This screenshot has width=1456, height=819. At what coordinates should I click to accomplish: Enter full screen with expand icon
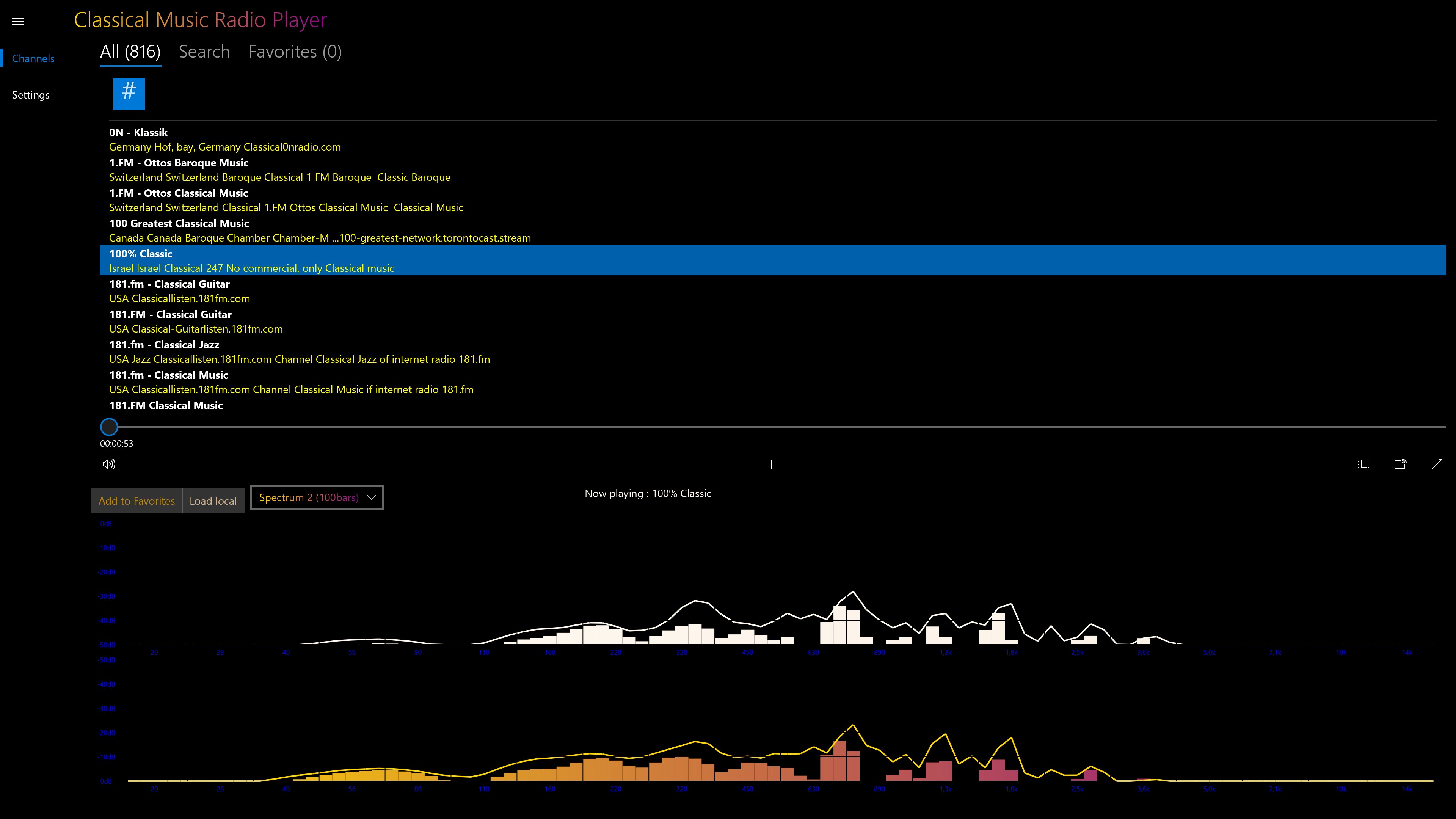point(1437,464)
